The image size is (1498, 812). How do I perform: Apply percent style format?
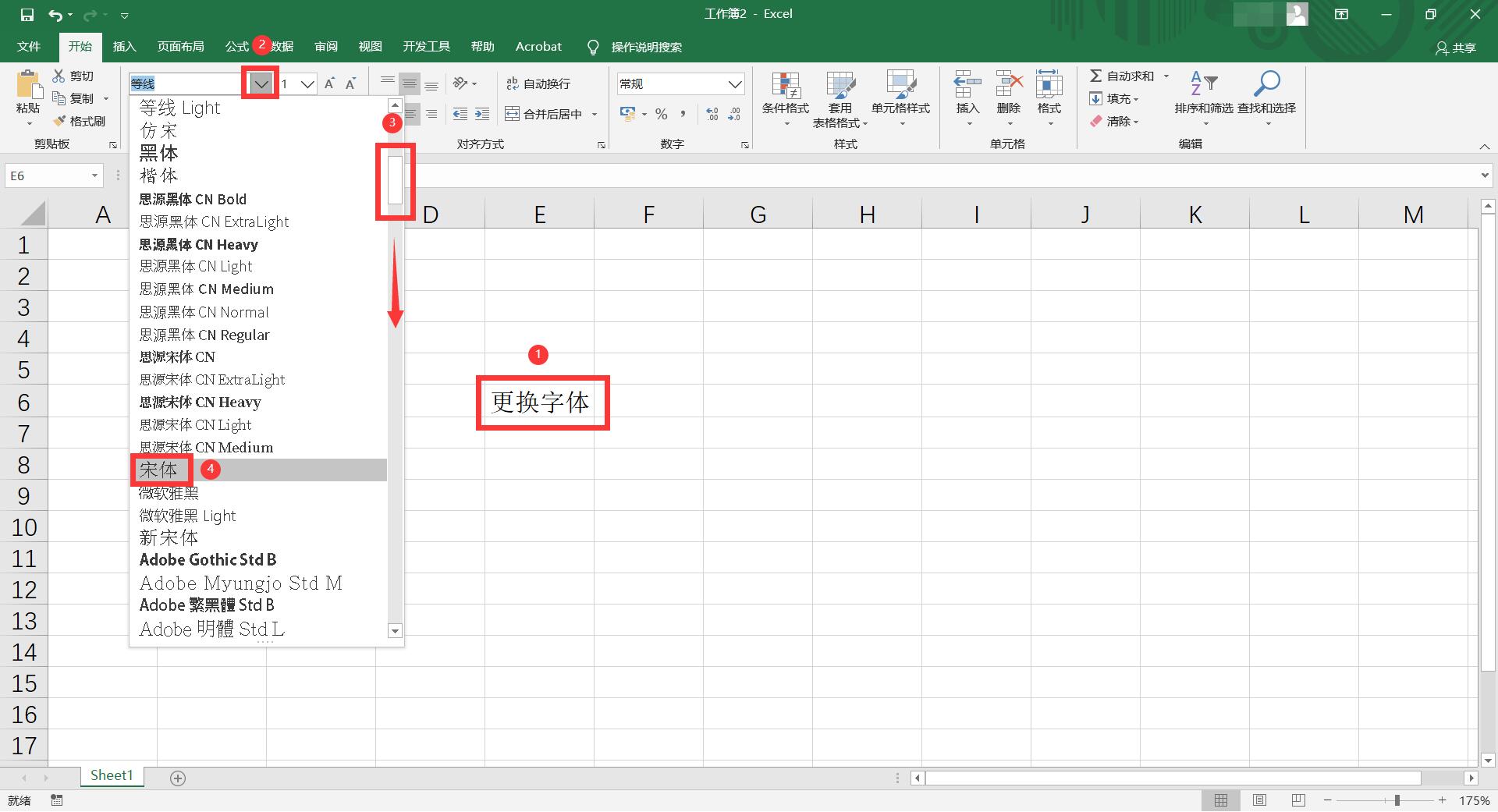[x=662, y=114]
